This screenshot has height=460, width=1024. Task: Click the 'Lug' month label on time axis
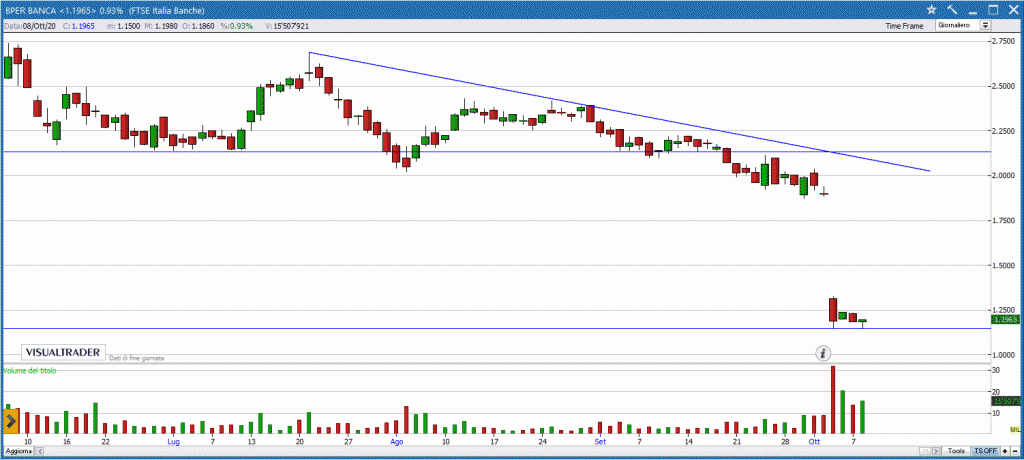coord(174,442)
